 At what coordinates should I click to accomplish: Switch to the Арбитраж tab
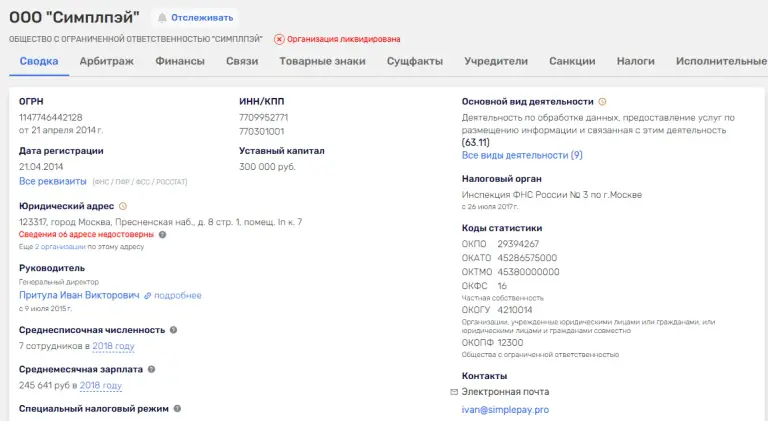[107, 61]
